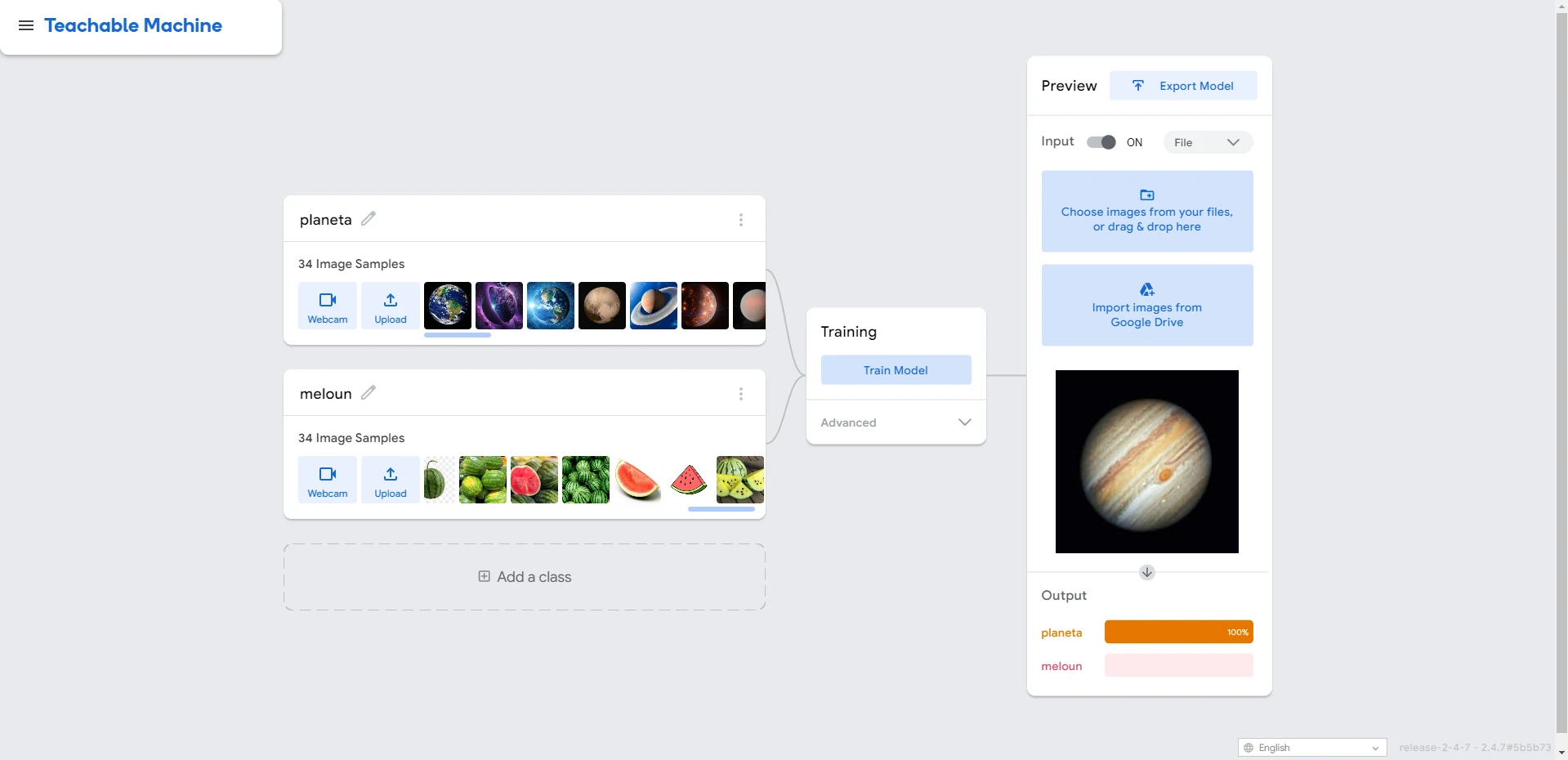This screenshot has width=1568, height=760.
Task: Click Import images from Google Drive
Action: (1147, 306)
